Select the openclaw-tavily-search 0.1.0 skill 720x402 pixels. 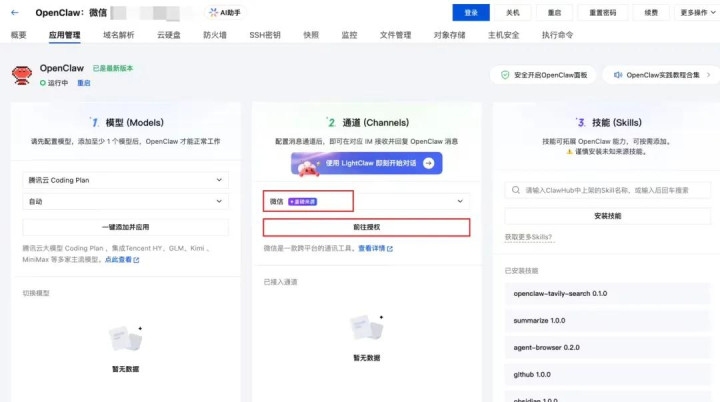(x=608, y=294)
